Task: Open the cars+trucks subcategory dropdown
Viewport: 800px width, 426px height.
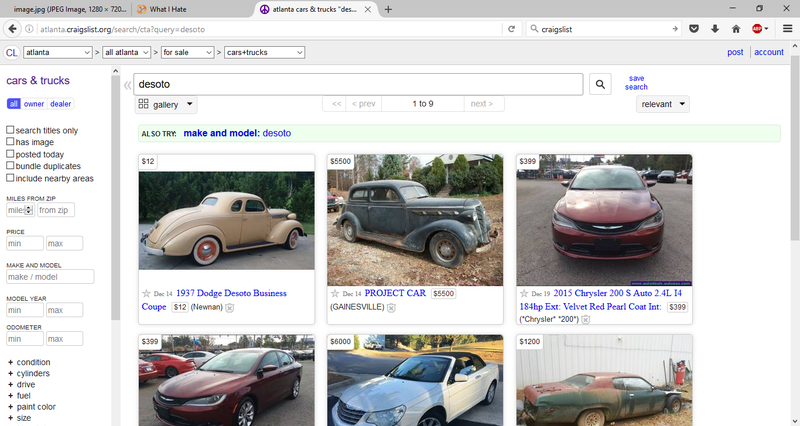Action: 264,53
